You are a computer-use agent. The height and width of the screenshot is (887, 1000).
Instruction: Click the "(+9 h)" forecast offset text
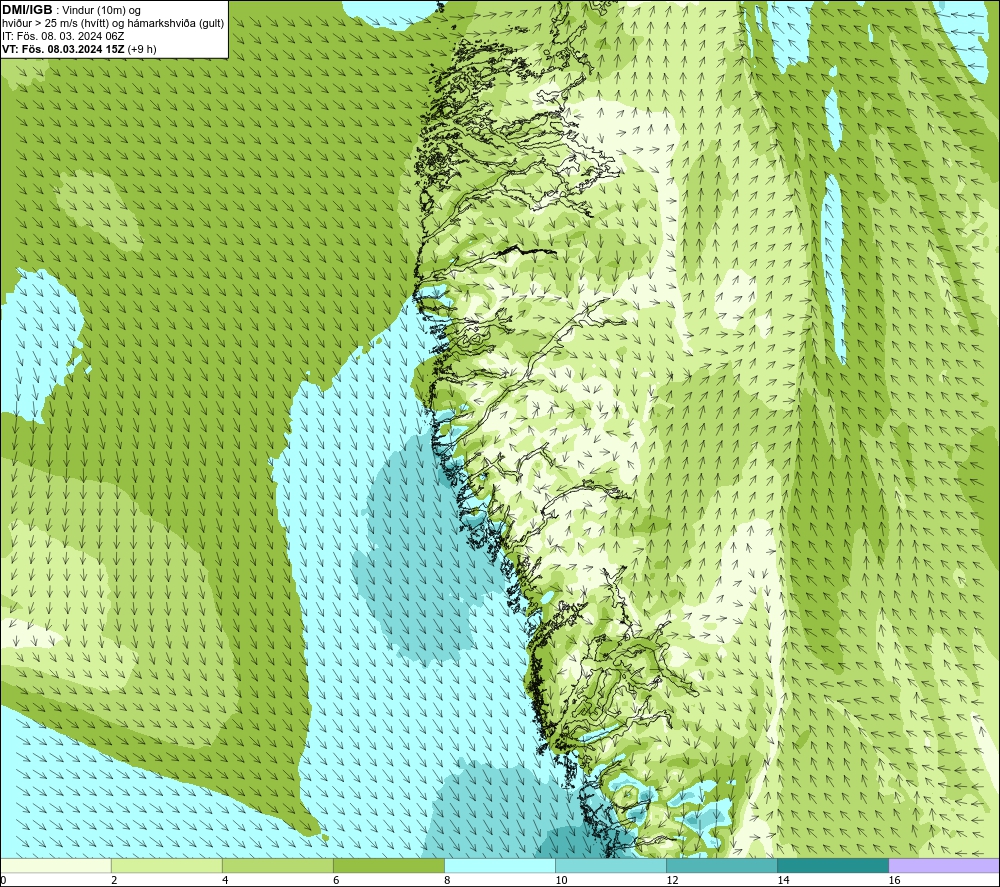tap(142, 49)
